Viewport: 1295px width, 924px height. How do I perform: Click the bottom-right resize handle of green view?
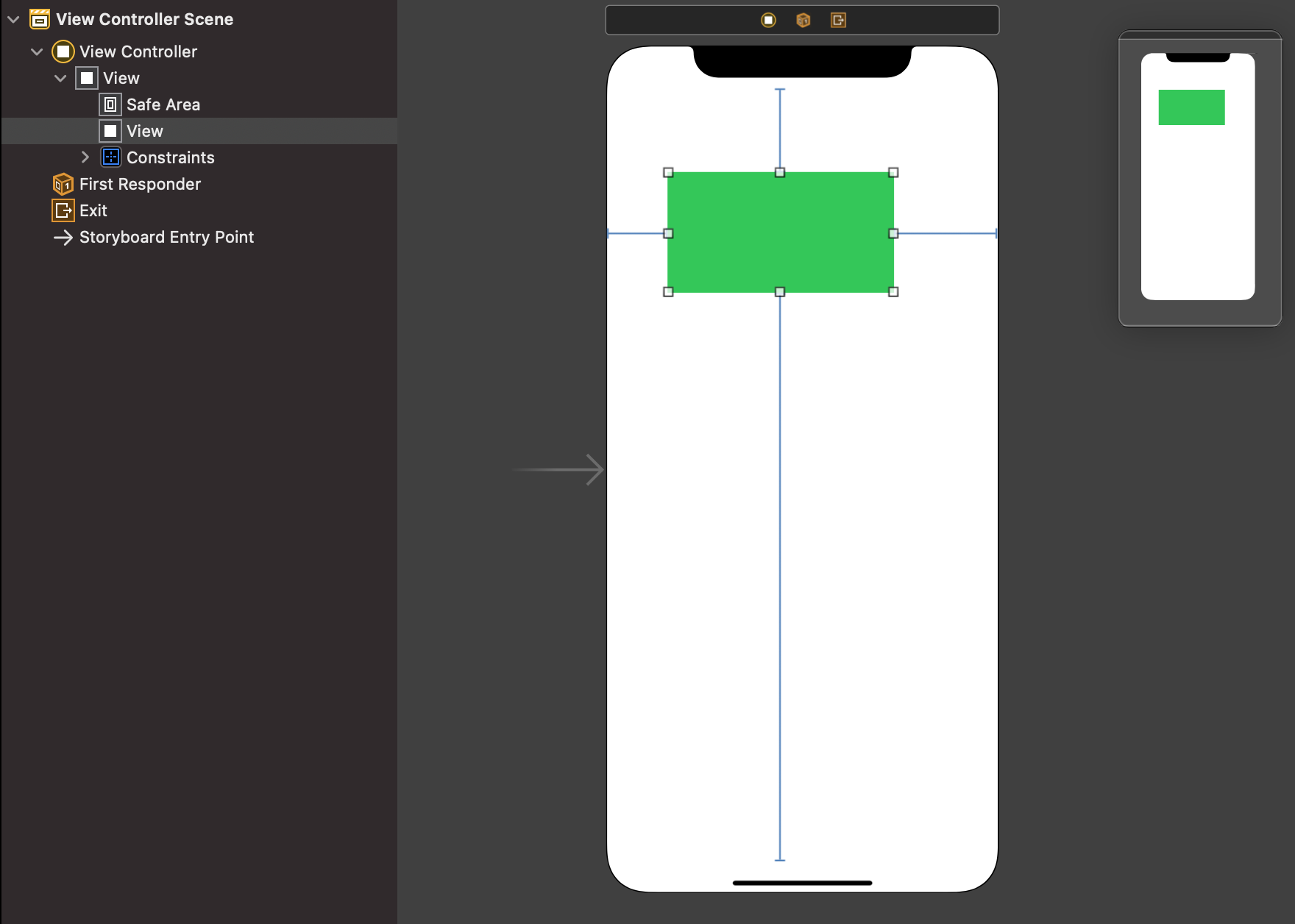(893, 292)
